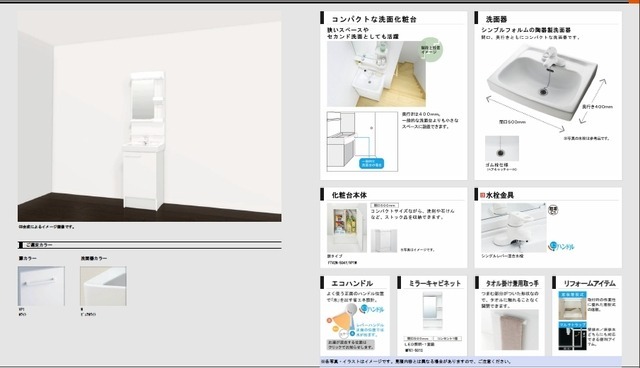Viewport: 640px width, 368px height.
Task: Click the 奥行き400mm depth label
Action: [x=597, y=107]
